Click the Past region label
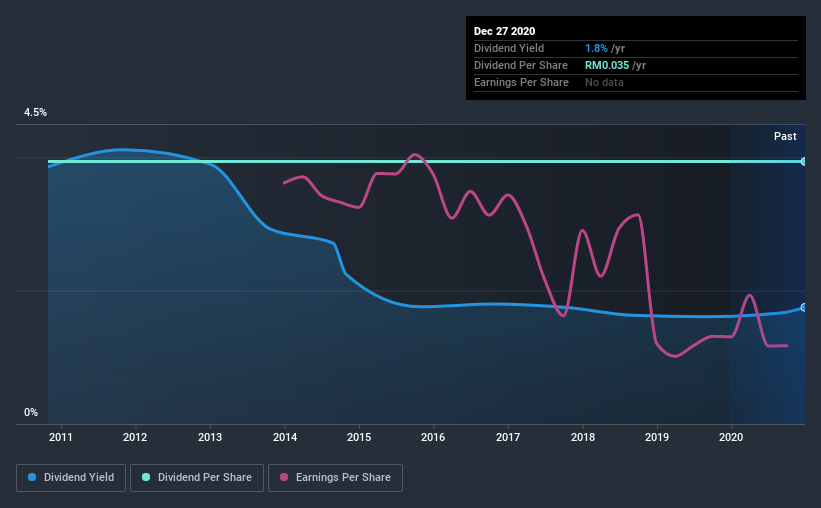This screenshot has width=821, height=508. (785, 136)
